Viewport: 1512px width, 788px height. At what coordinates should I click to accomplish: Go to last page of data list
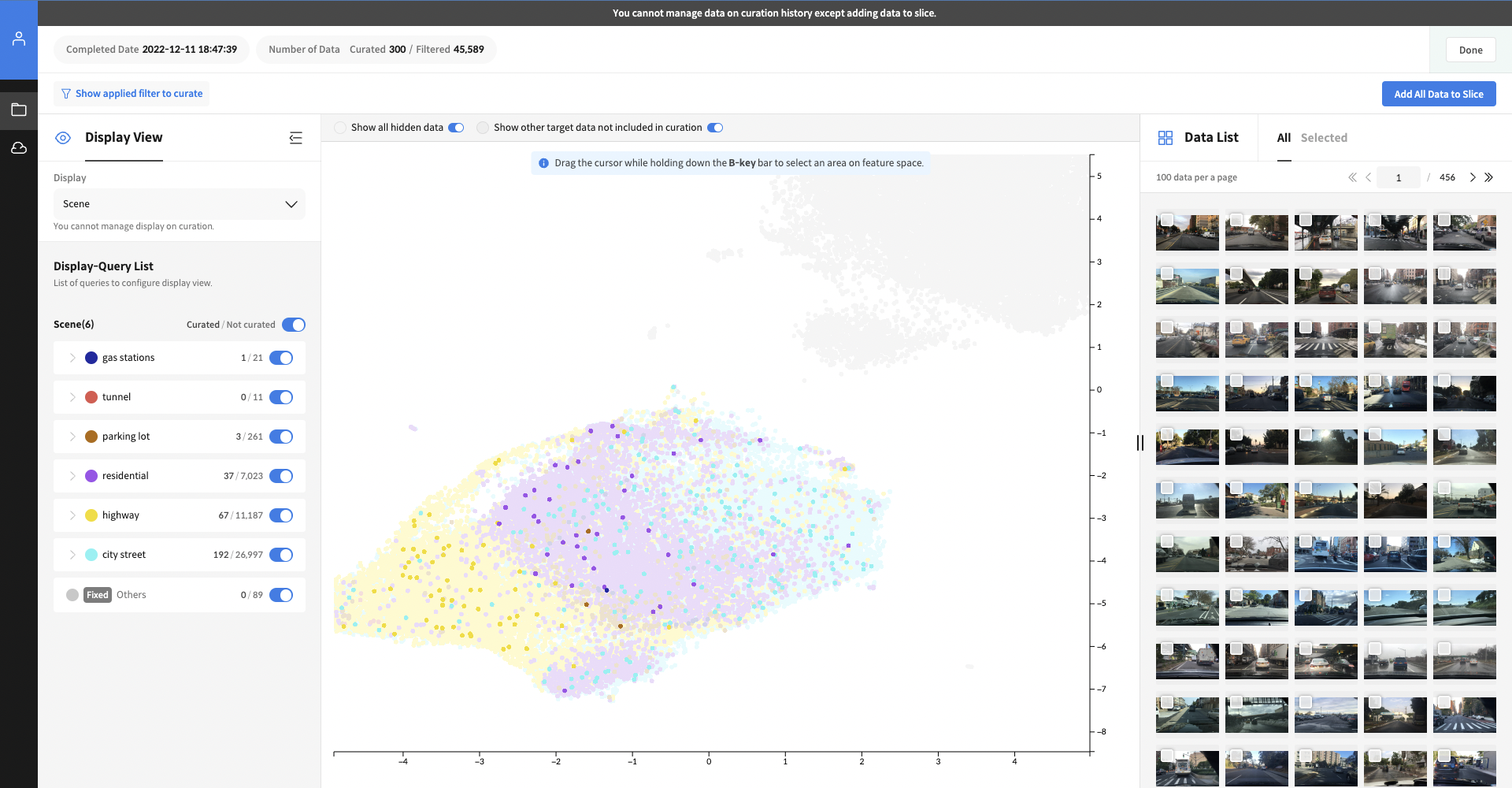pos(1488,177)
